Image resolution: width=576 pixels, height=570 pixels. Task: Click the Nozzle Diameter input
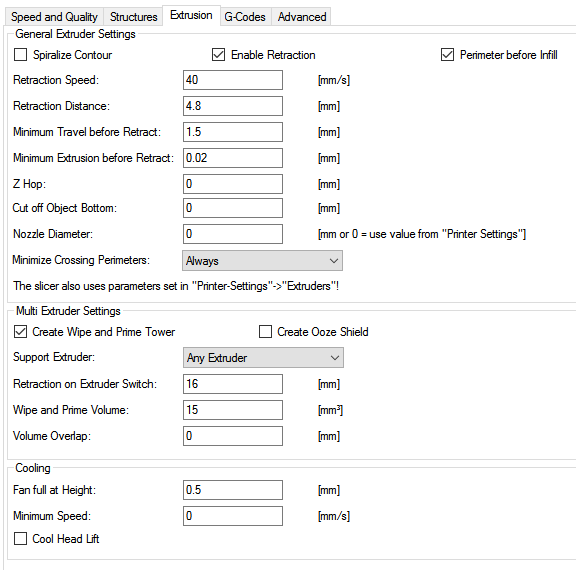[x=233, y=234]
